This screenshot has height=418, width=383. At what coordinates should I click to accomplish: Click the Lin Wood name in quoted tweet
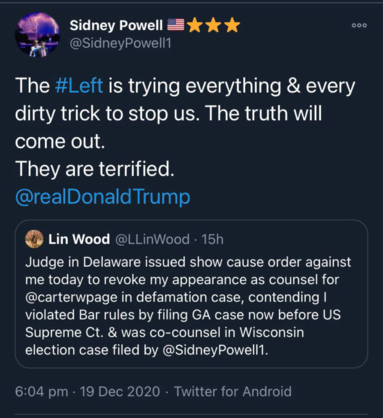click(x=79, y=239)
